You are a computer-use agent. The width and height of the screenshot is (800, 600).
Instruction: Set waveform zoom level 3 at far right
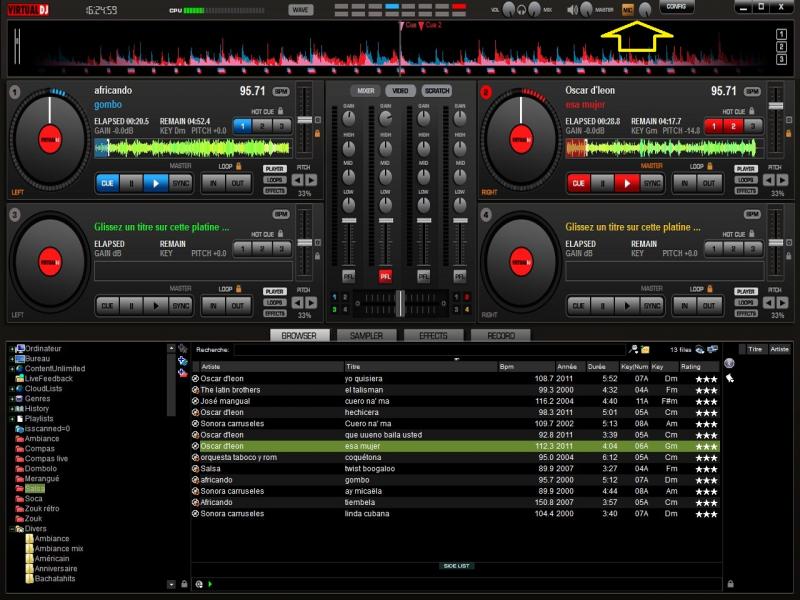[781, 60]
